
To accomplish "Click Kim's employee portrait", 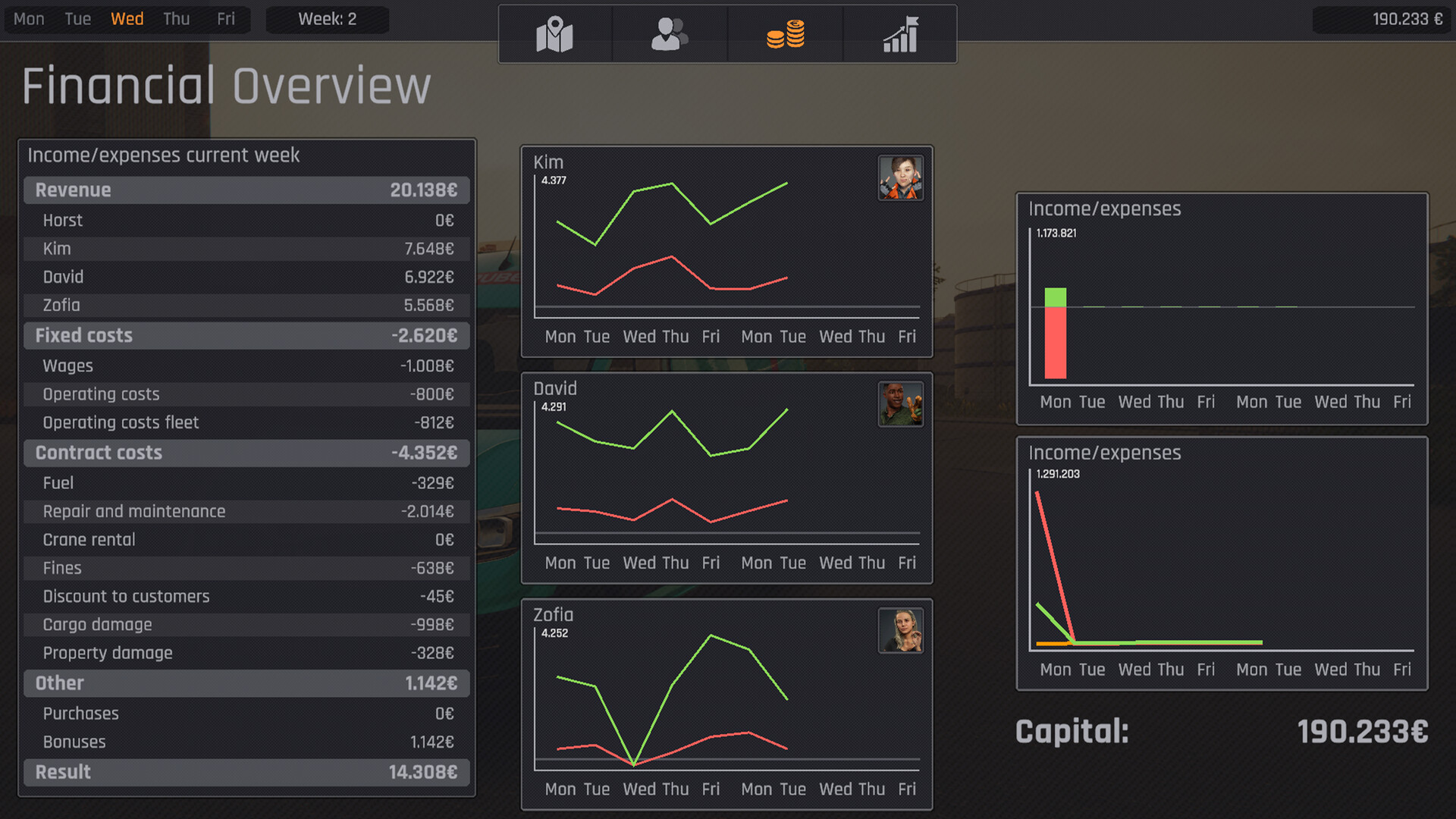I will click(900, 177).
